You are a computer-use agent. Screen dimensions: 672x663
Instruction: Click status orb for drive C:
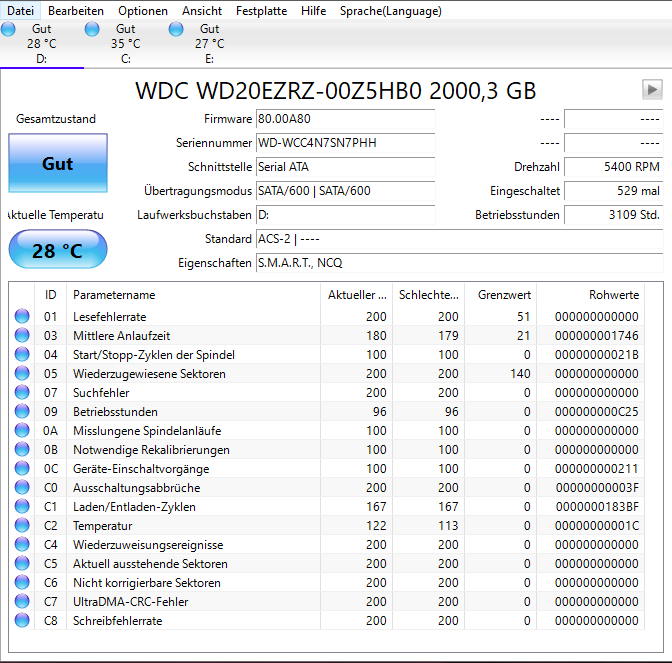92,29
